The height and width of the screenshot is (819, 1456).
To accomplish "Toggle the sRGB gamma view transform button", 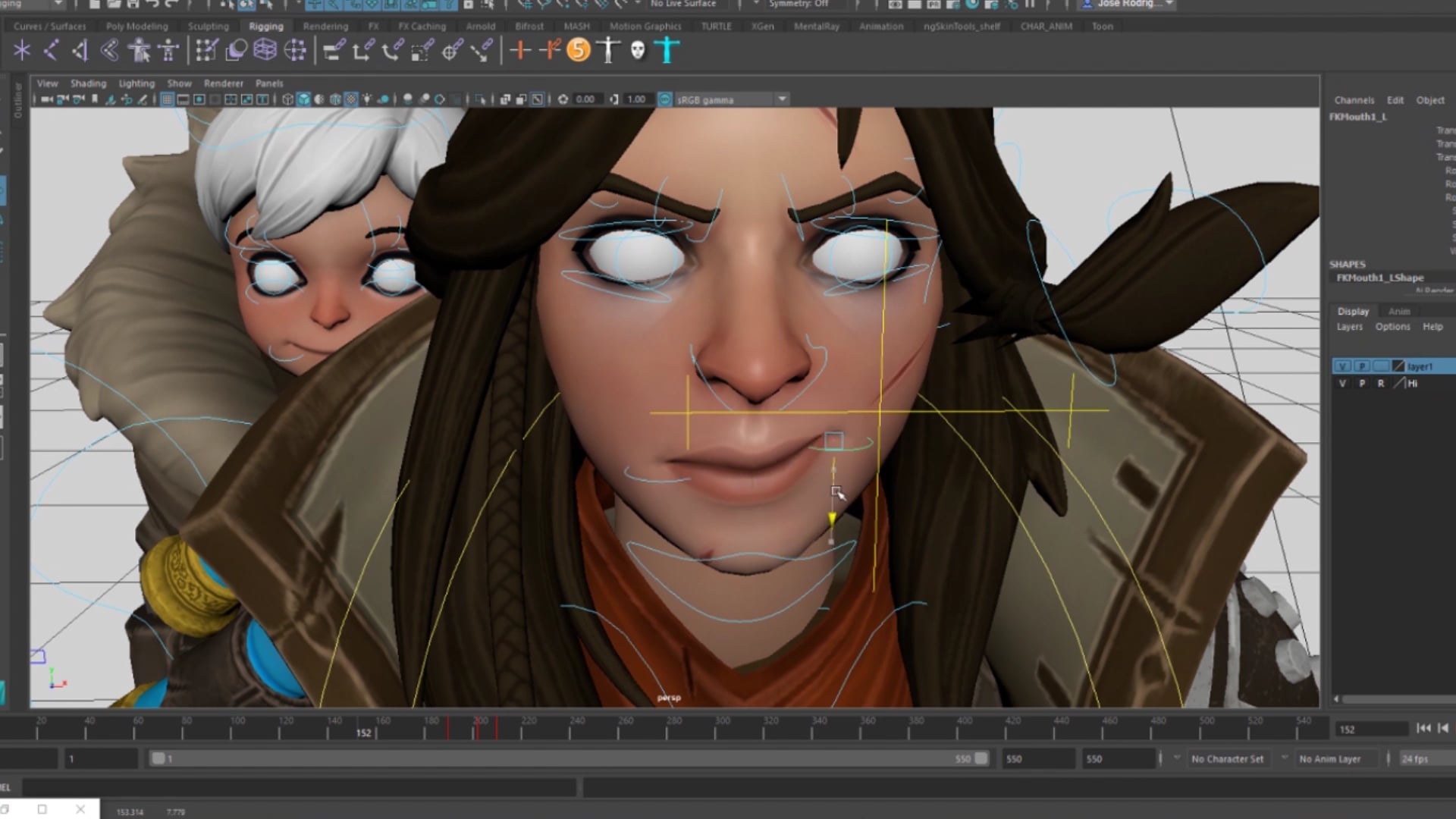I will [664, 99].
